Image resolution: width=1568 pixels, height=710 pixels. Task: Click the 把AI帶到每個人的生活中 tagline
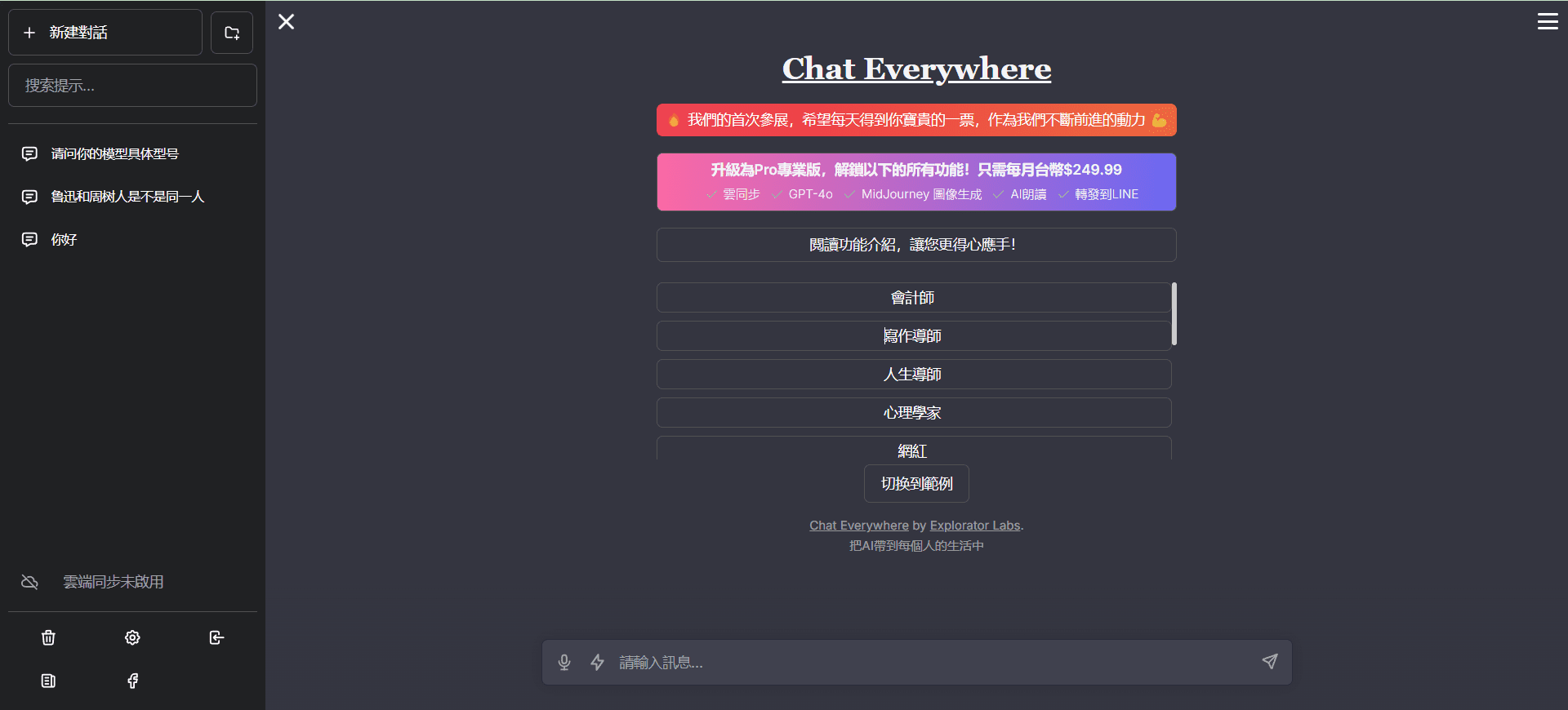pyautogui.click(x=916, y=546)
